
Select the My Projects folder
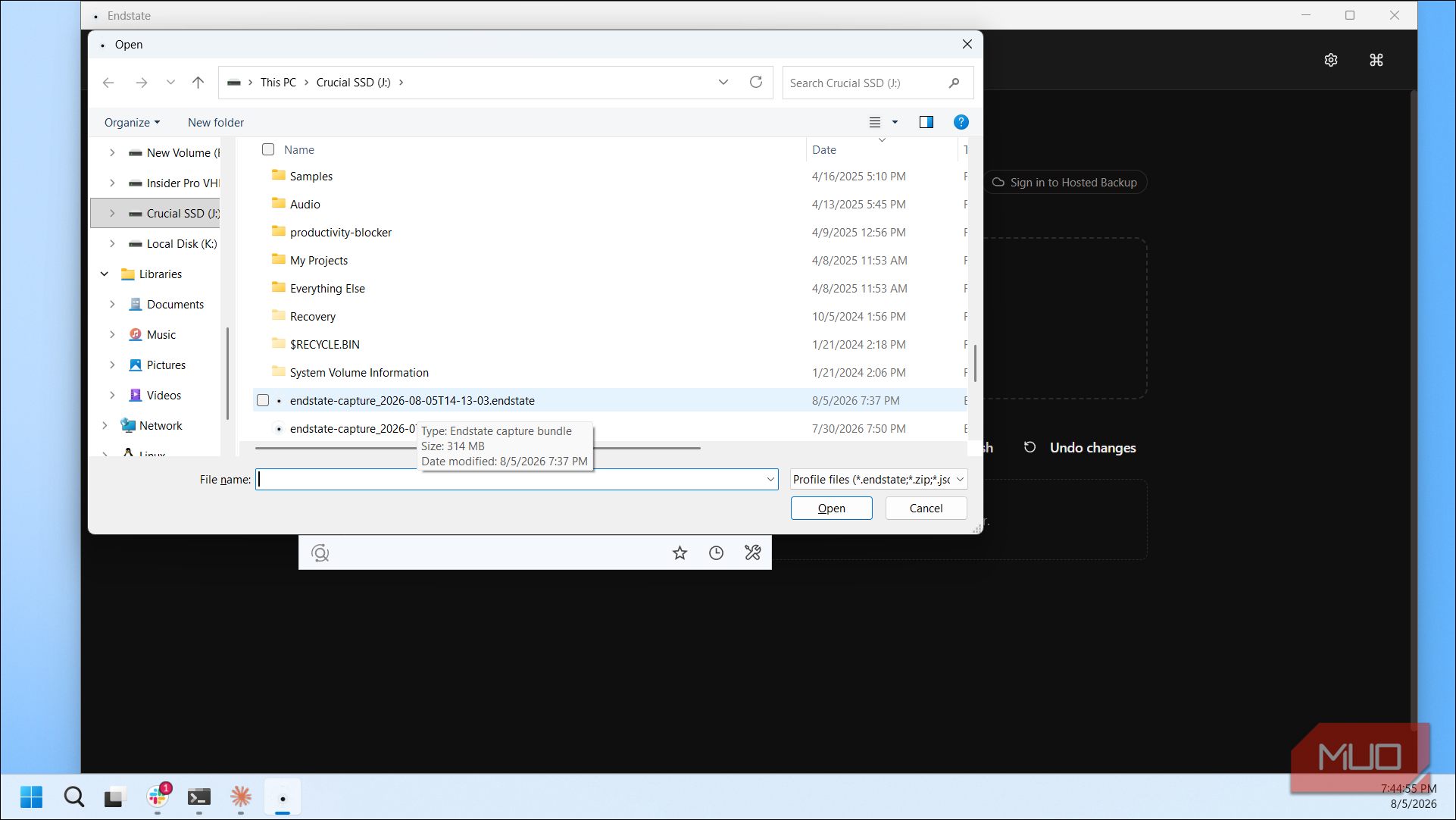(318, 261)
